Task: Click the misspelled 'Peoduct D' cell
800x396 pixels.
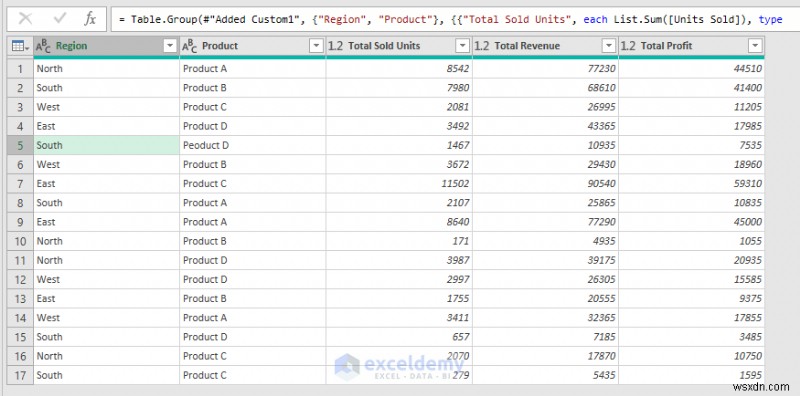Action: click(x=253, y=145)
